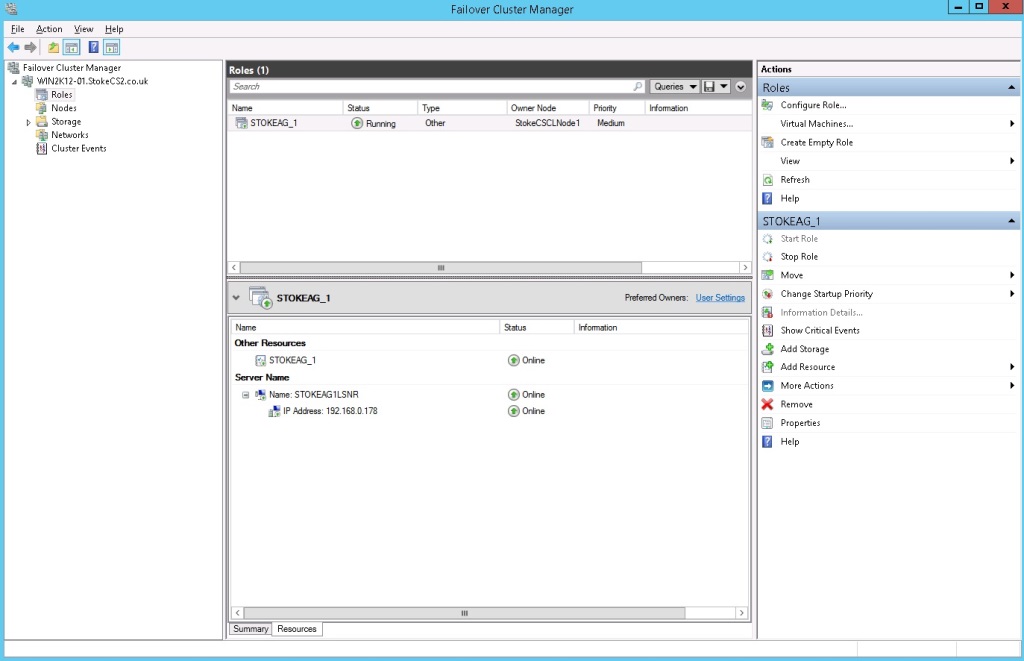Click the red Remove icon
The height and width of the screenshot is (661, 1024).
coord(768,404)
